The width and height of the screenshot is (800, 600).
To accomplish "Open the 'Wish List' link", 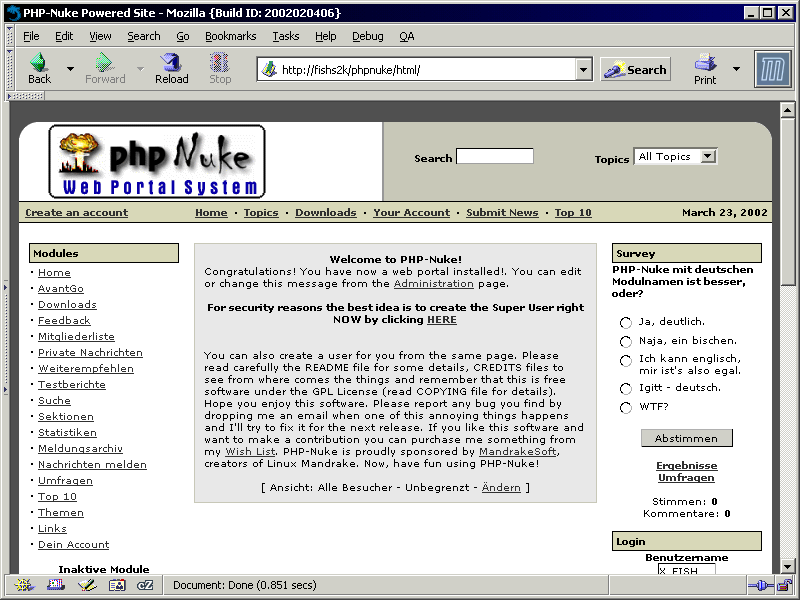I will point(250,452).
